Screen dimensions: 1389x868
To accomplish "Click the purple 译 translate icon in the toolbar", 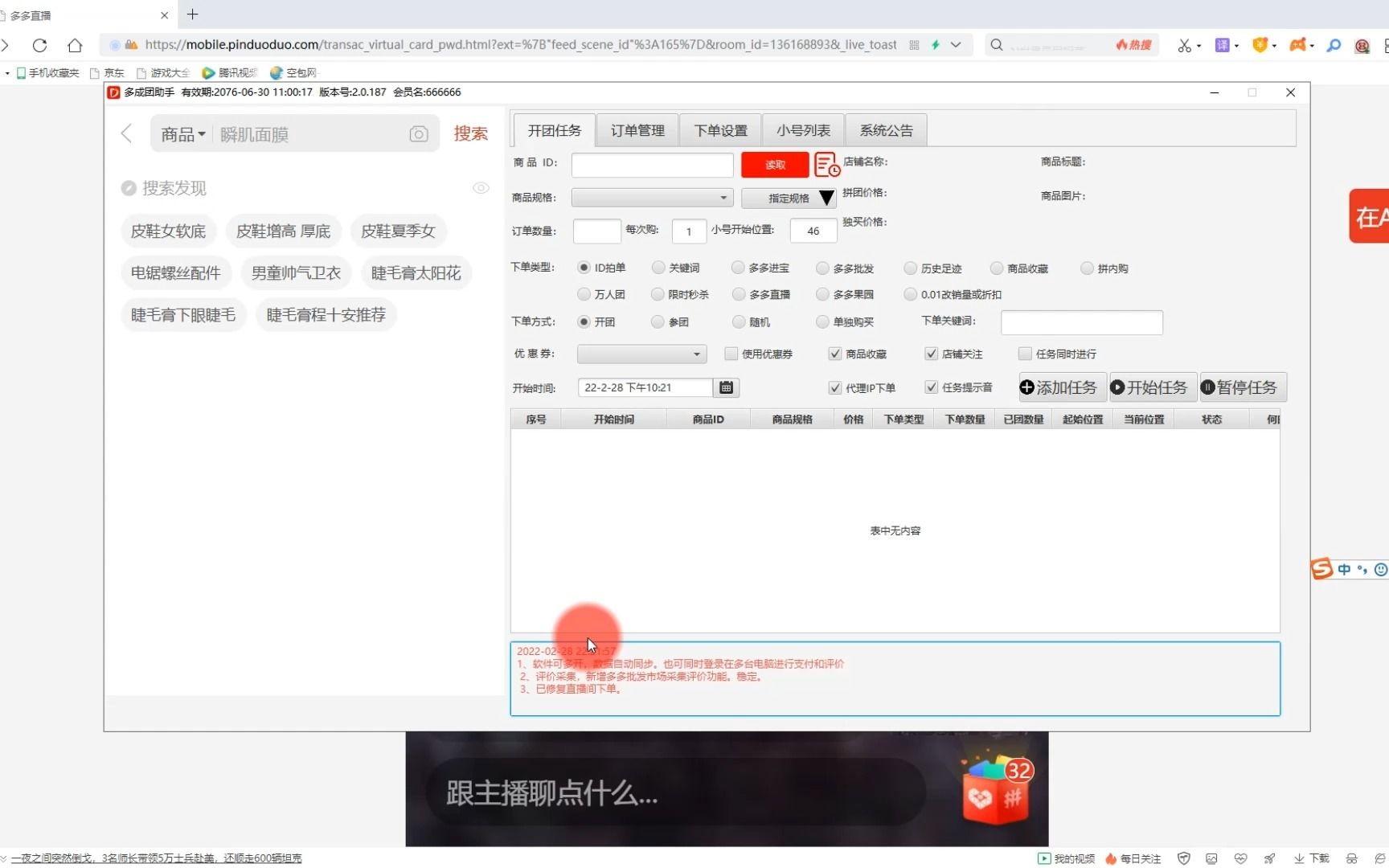I will point(1223,45).
